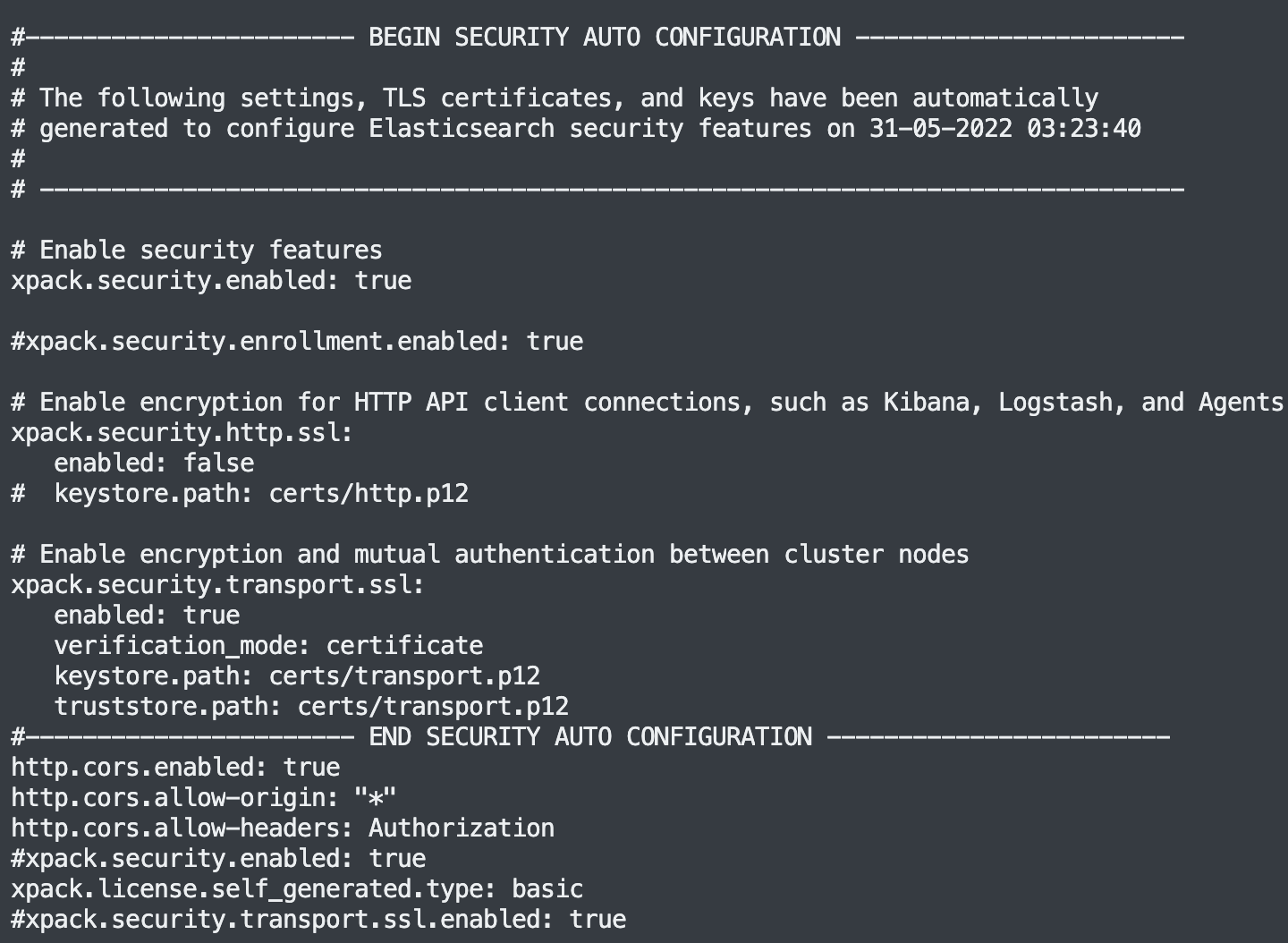Click the truststore.path: certs/transport.p12 line
The width and height of the screenshot is (1288, 943).
[311, 707]
